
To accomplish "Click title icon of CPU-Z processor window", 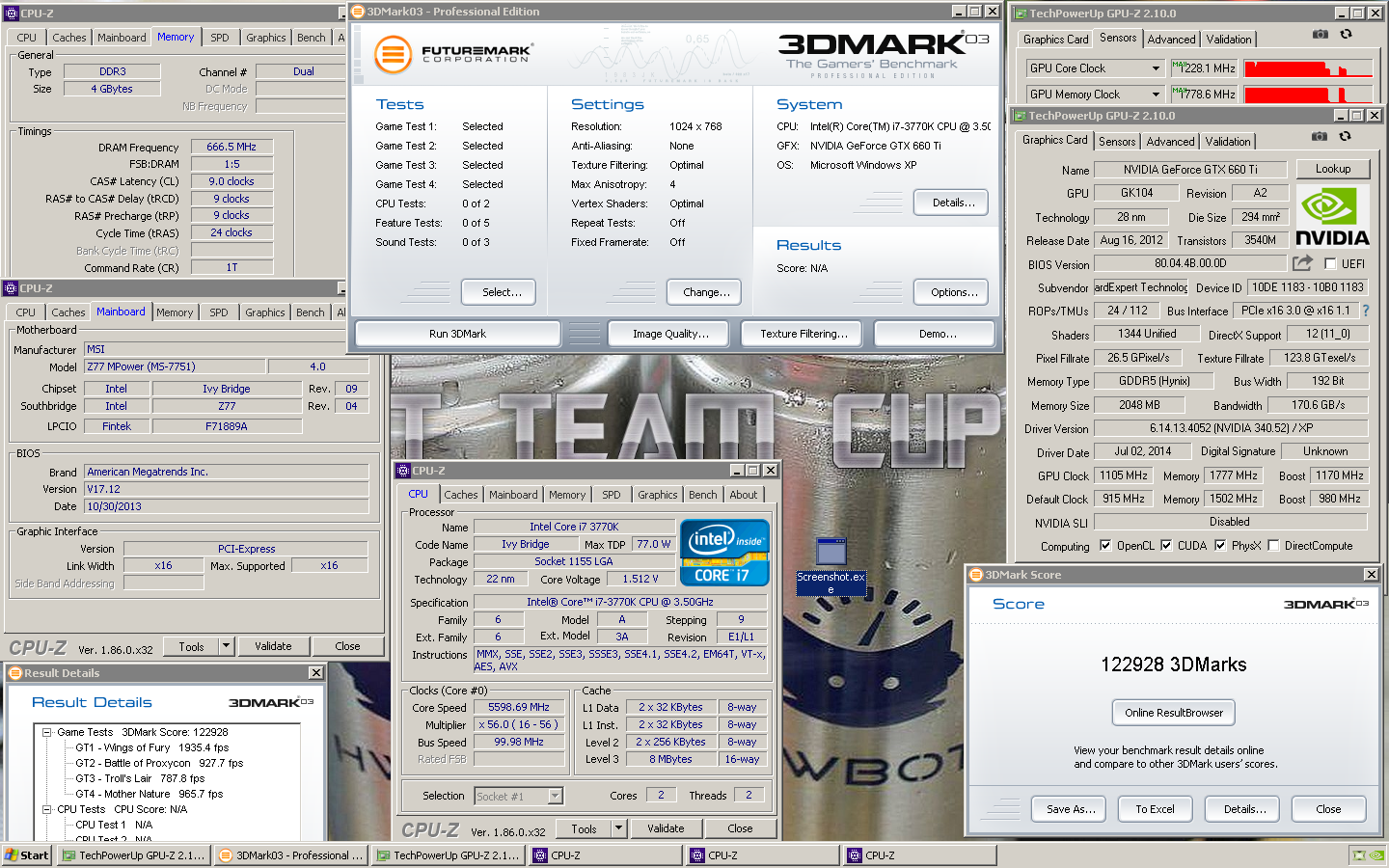I will [x=403, y=471].
